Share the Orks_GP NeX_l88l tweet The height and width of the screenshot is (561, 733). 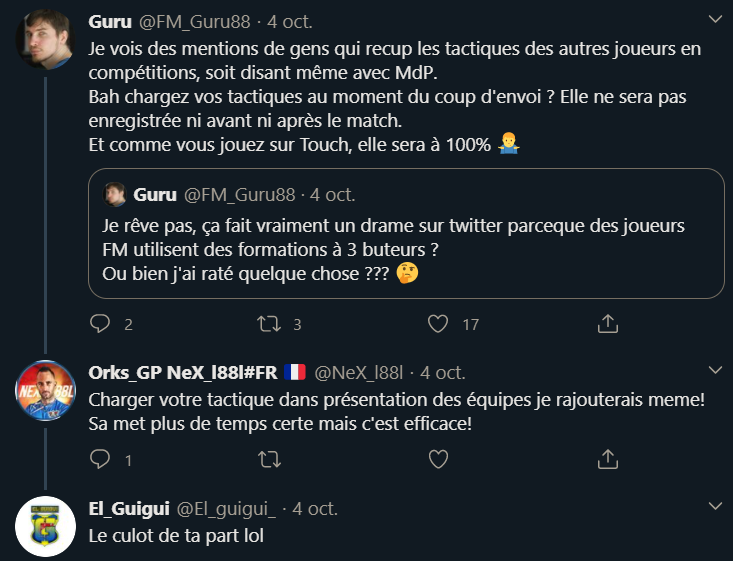coord(607,459)
